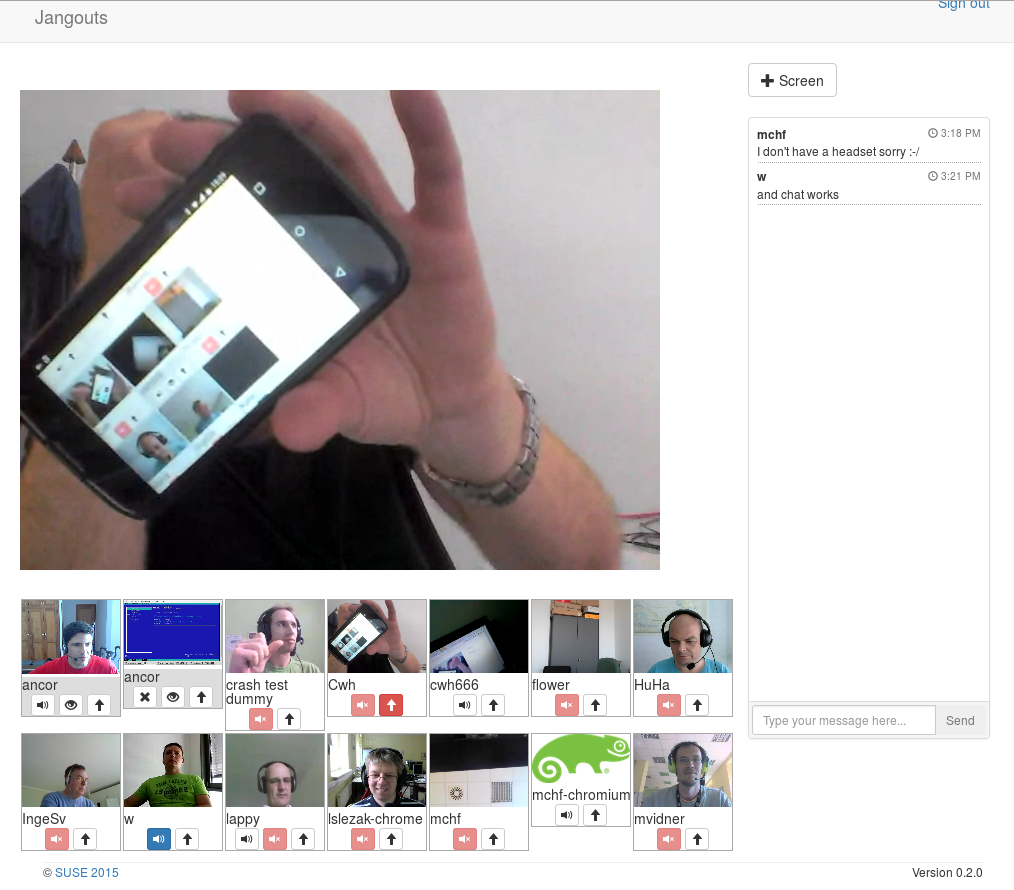The width and height of the screenshot is (1014, 890).
Task: Click the red muted icon under IngeSv
Action: [57, 839]
